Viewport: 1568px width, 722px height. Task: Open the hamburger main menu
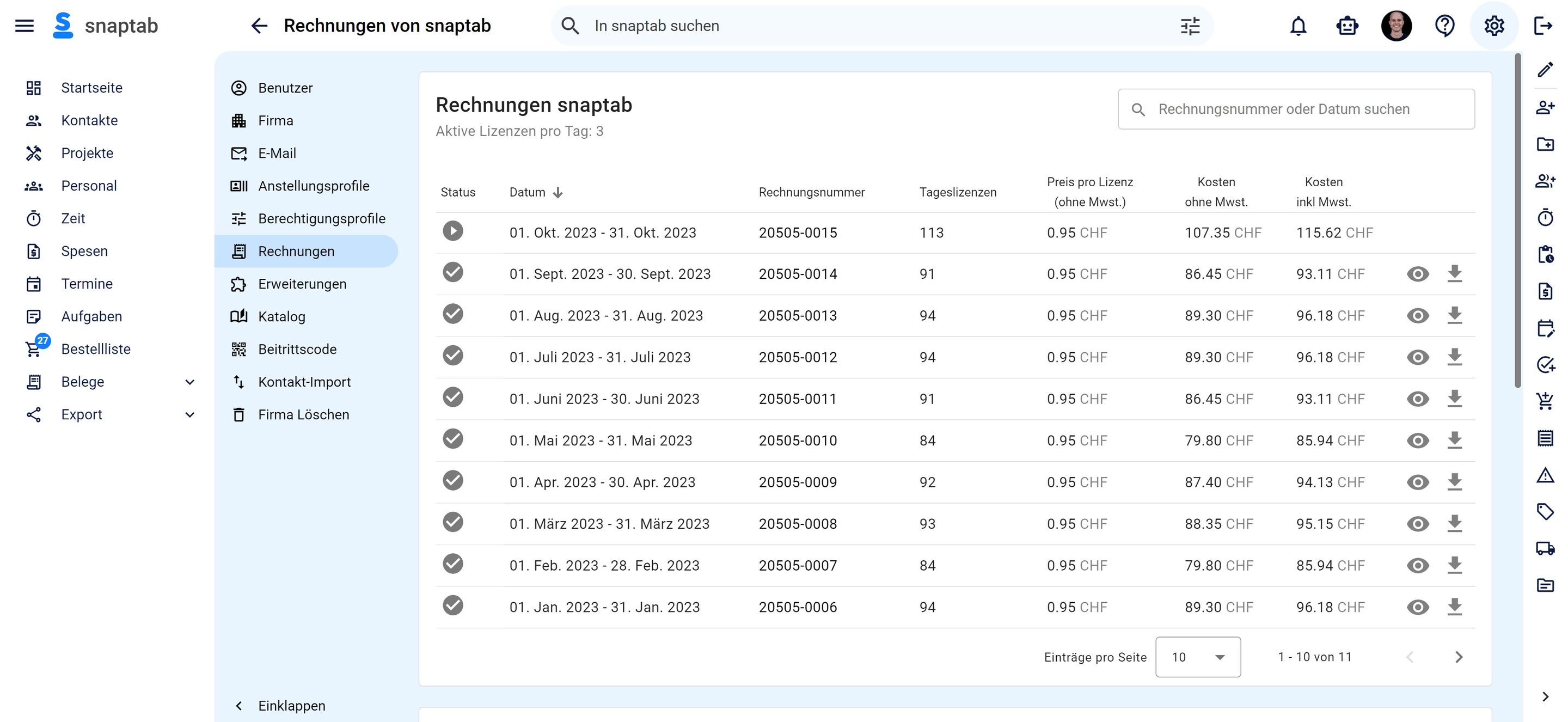click(x=24, y=26)
